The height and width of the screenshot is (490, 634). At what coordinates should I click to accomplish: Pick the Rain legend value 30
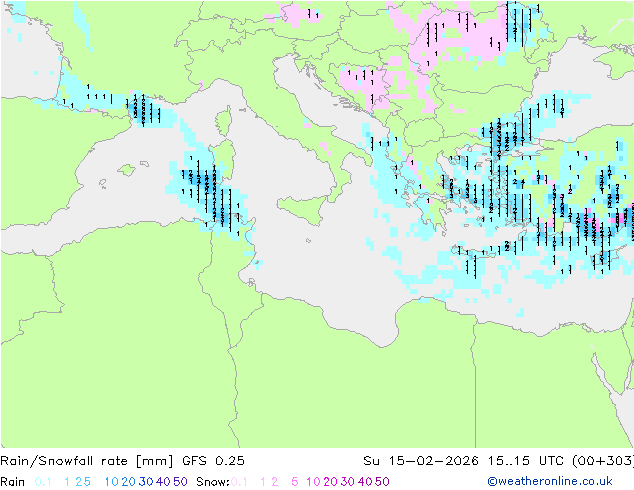pyautogui.click(x=146, y=482)
